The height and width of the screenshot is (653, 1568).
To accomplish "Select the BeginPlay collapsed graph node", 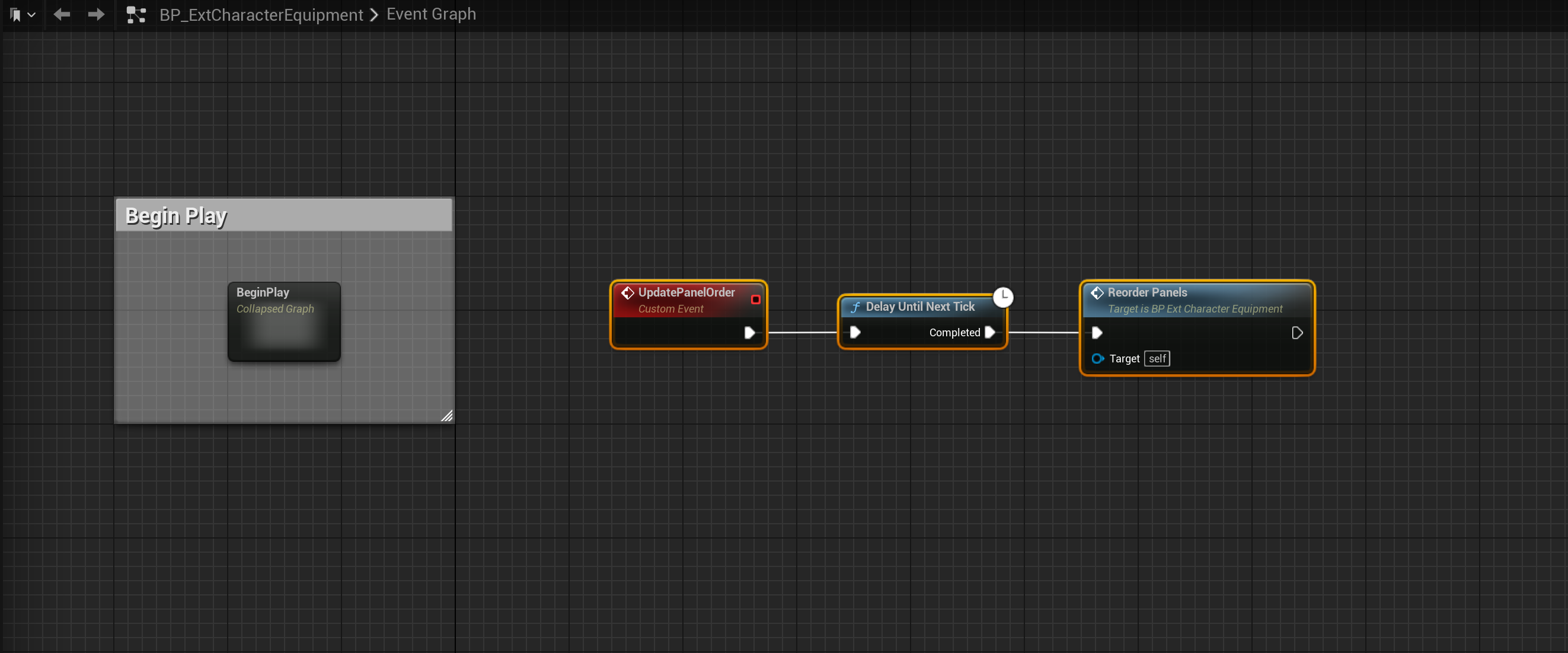I will coord(283,321).
